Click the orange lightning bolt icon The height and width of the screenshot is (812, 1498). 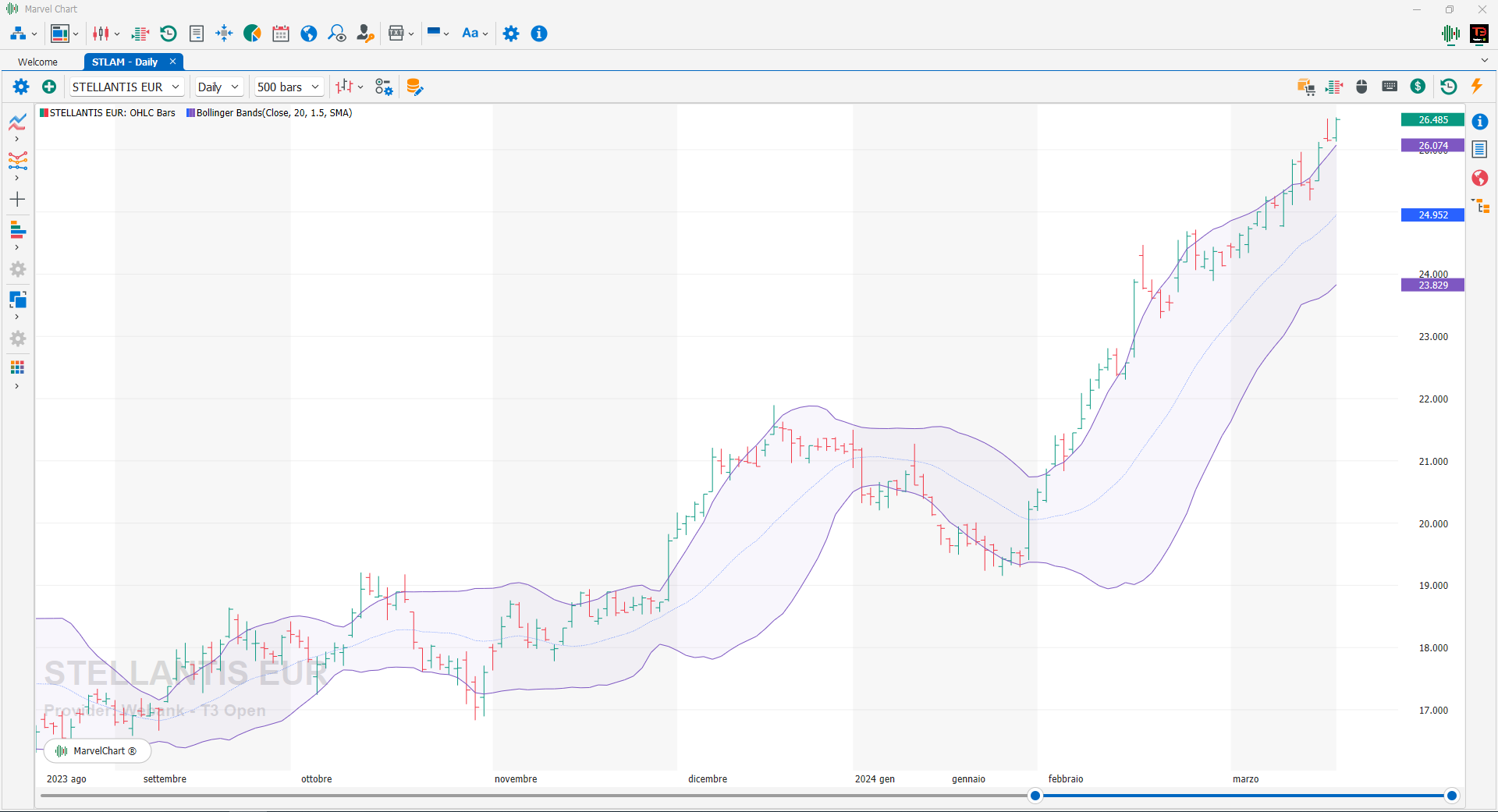click(1476, 87)
